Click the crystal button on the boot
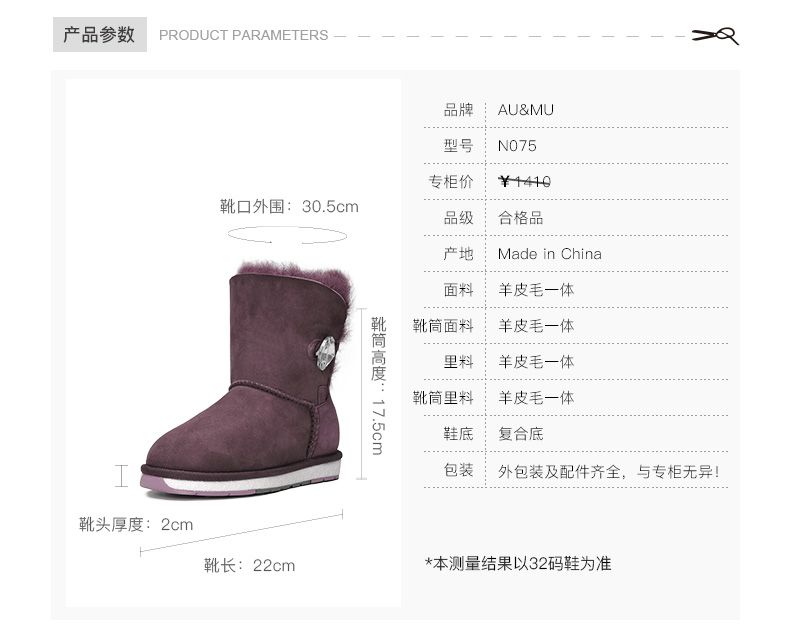This screenshot has width=790, height=643. click(325, 353)
